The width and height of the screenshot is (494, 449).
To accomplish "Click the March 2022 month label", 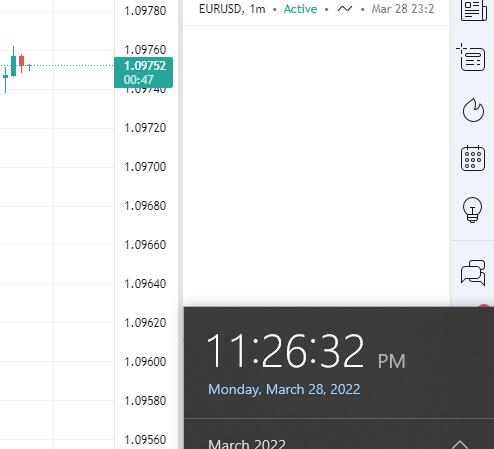I will point(247,444).
